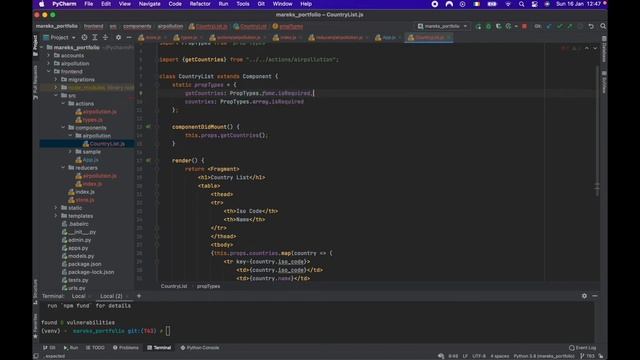Hide the Project panel with minus icon

(129, 37)
